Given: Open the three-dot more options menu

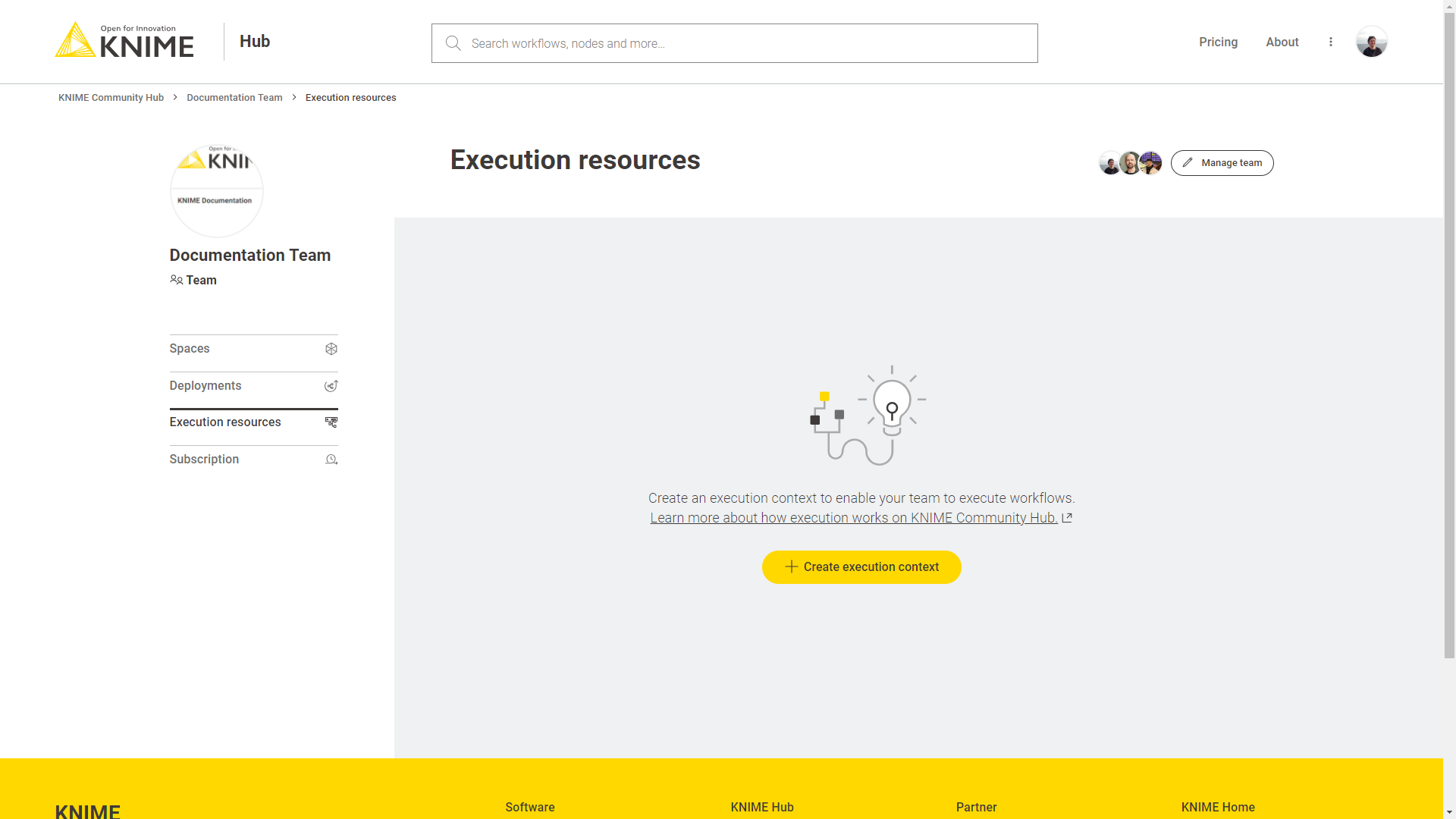Looking at the screenshot, I should click(1330, 42).
